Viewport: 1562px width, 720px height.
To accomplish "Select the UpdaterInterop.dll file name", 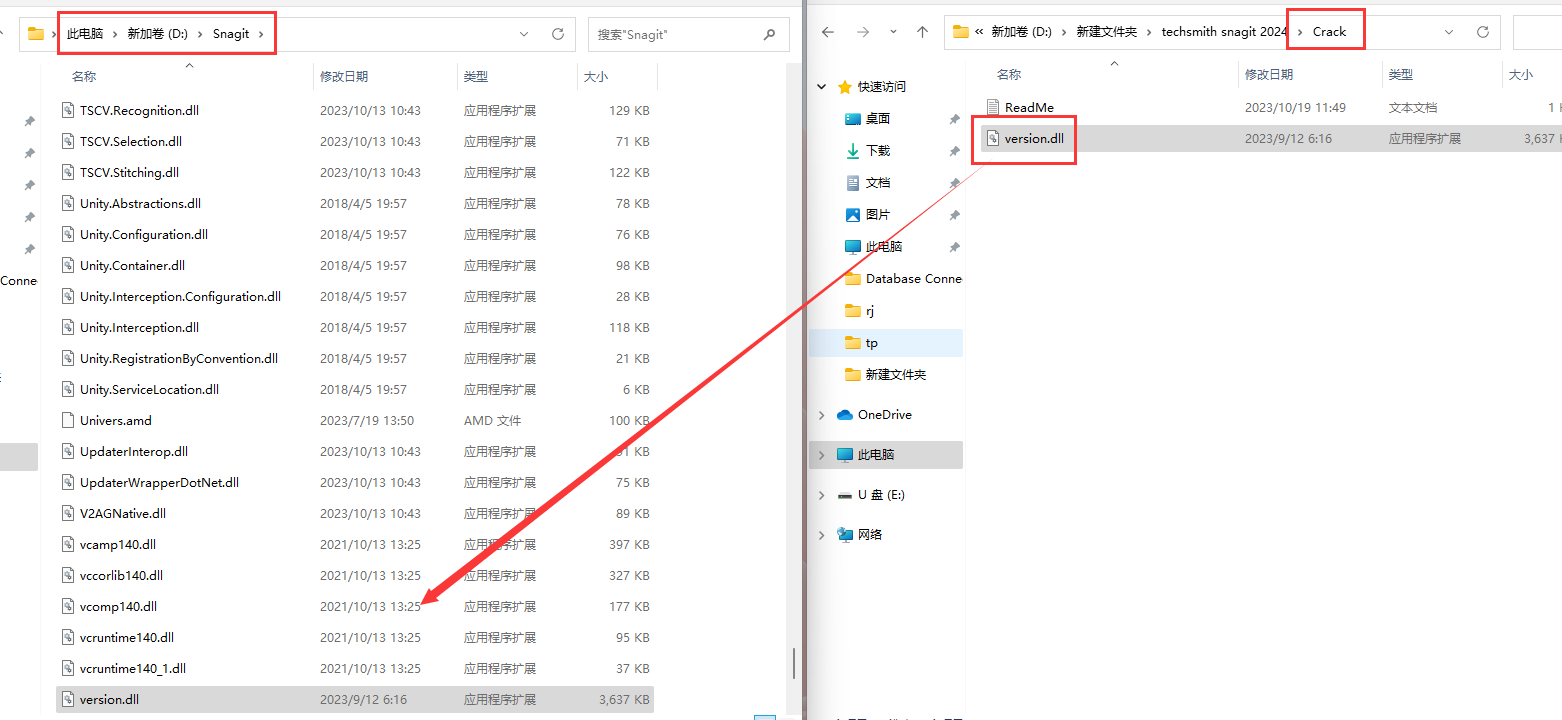I will pyautogui.click(x=134, y=451).
